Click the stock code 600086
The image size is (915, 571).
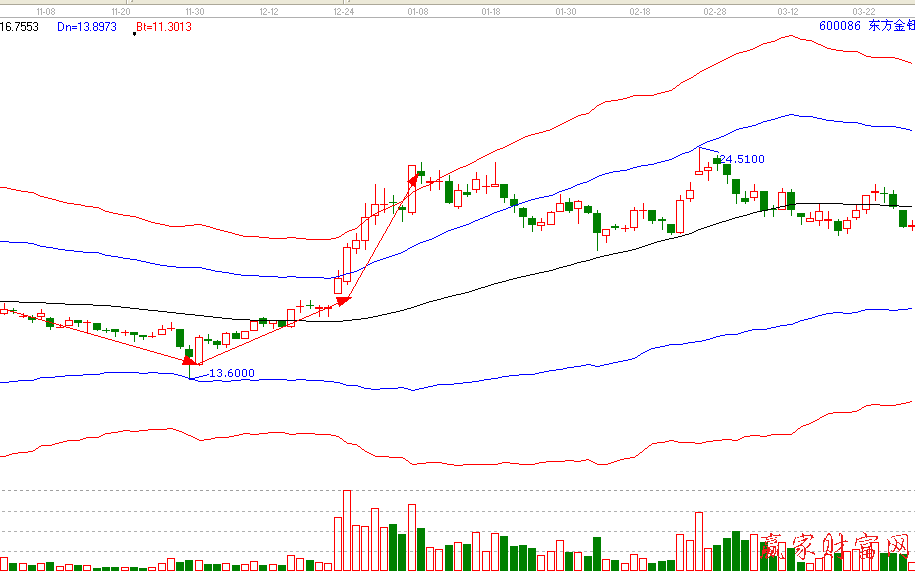[x=839, y=27]
